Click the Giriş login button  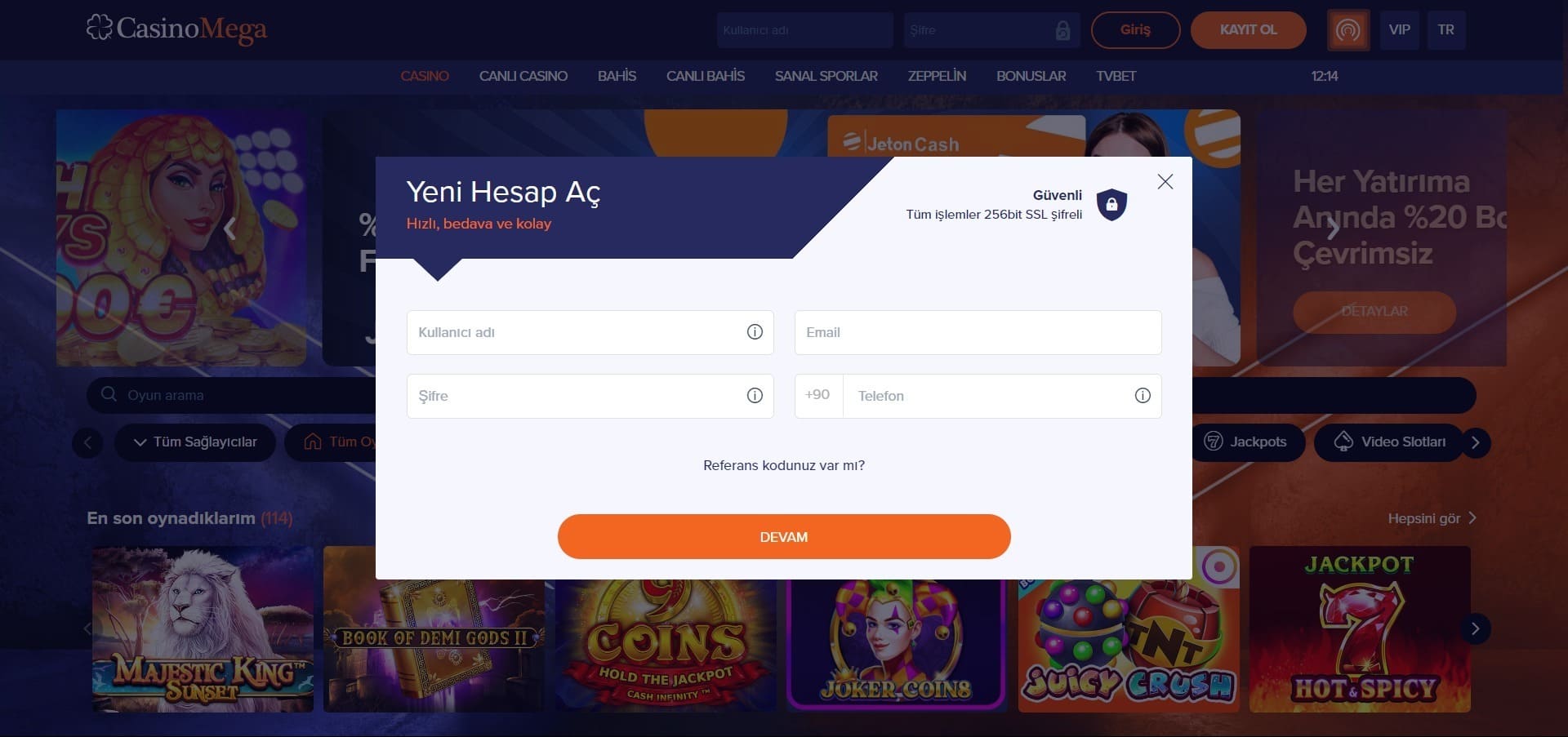[1135, 30]
